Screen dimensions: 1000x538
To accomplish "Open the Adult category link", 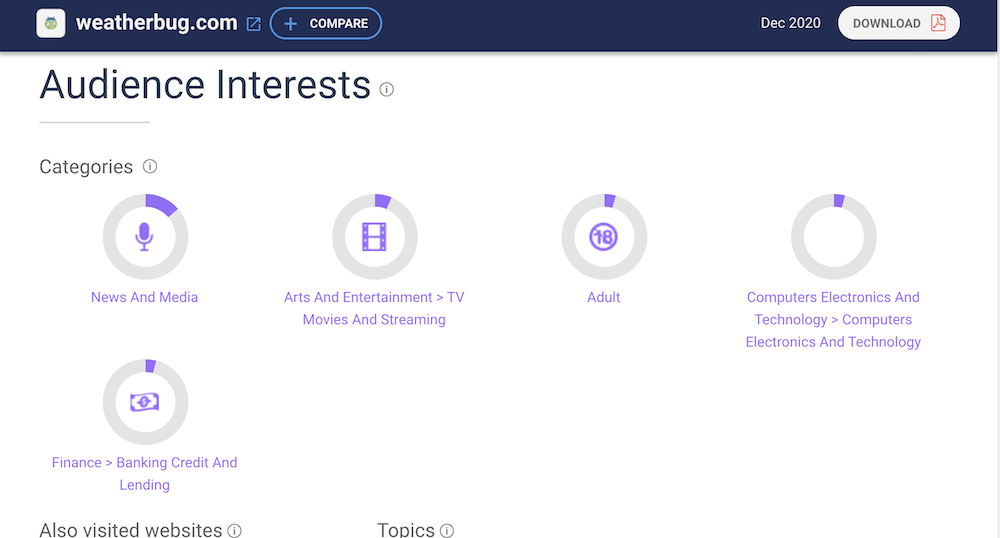I will tap(604, 297).
